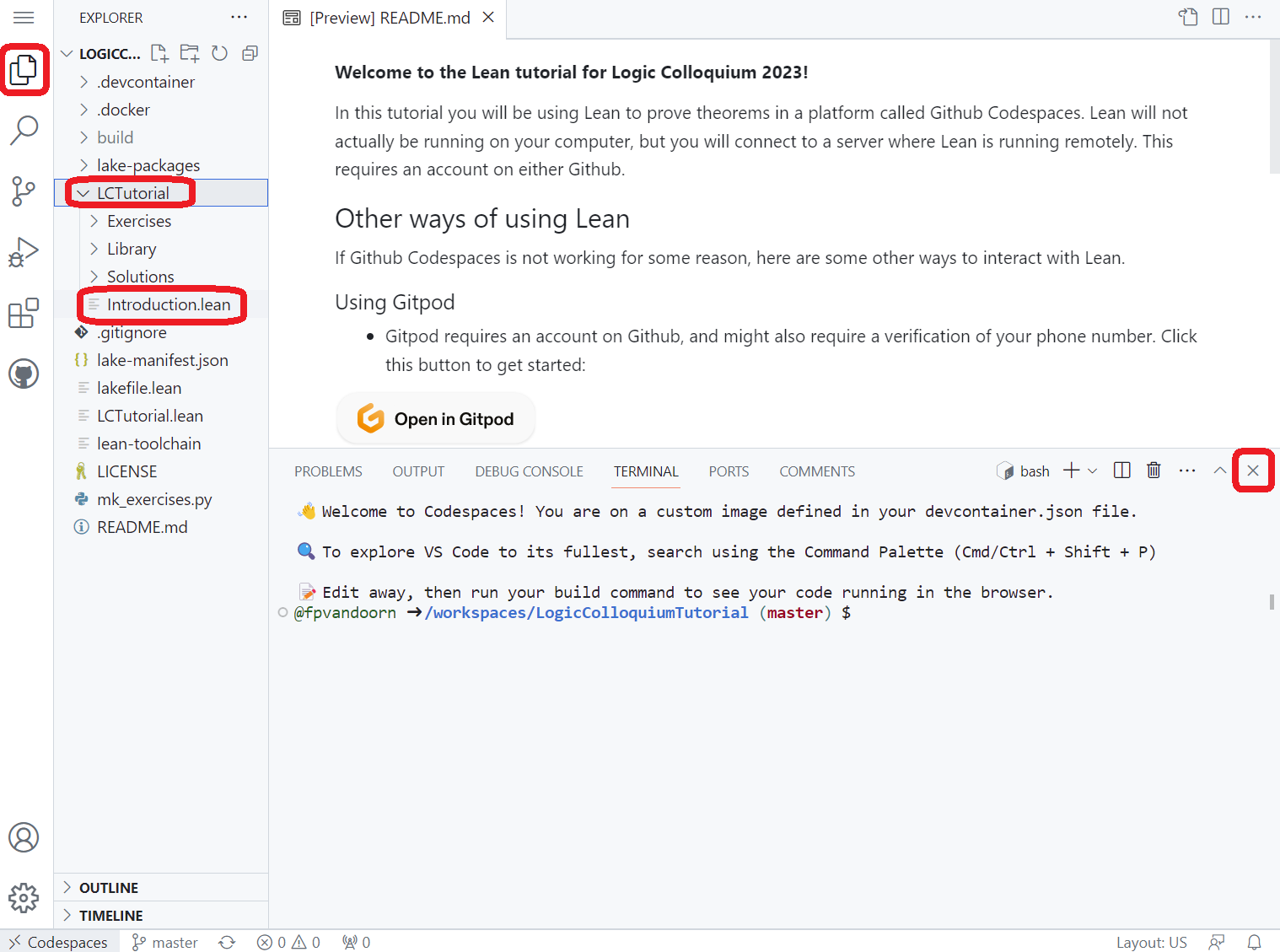Open README.md in the file tree
Screen dimensions: 1280x952
pyautogui.click(x=161, y=527)
